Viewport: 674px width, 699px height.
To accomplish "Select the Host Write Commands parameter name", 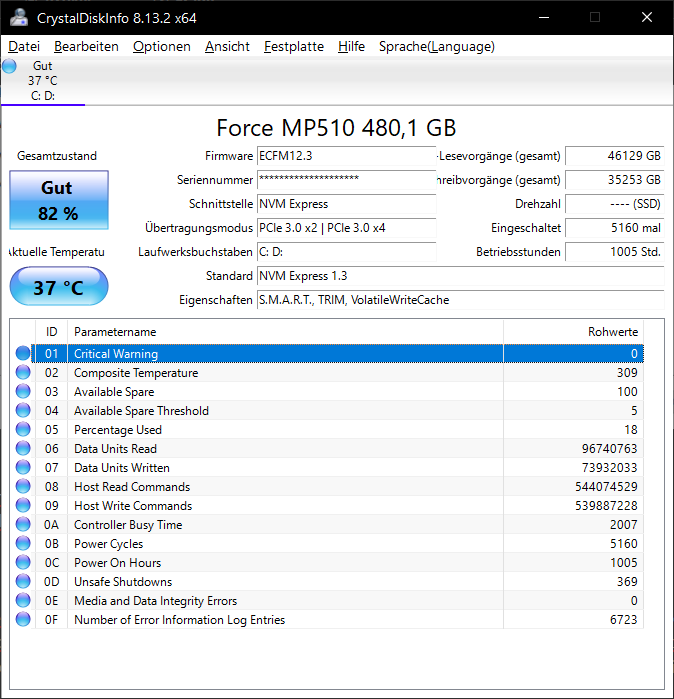I will click(x=133, y=506).
